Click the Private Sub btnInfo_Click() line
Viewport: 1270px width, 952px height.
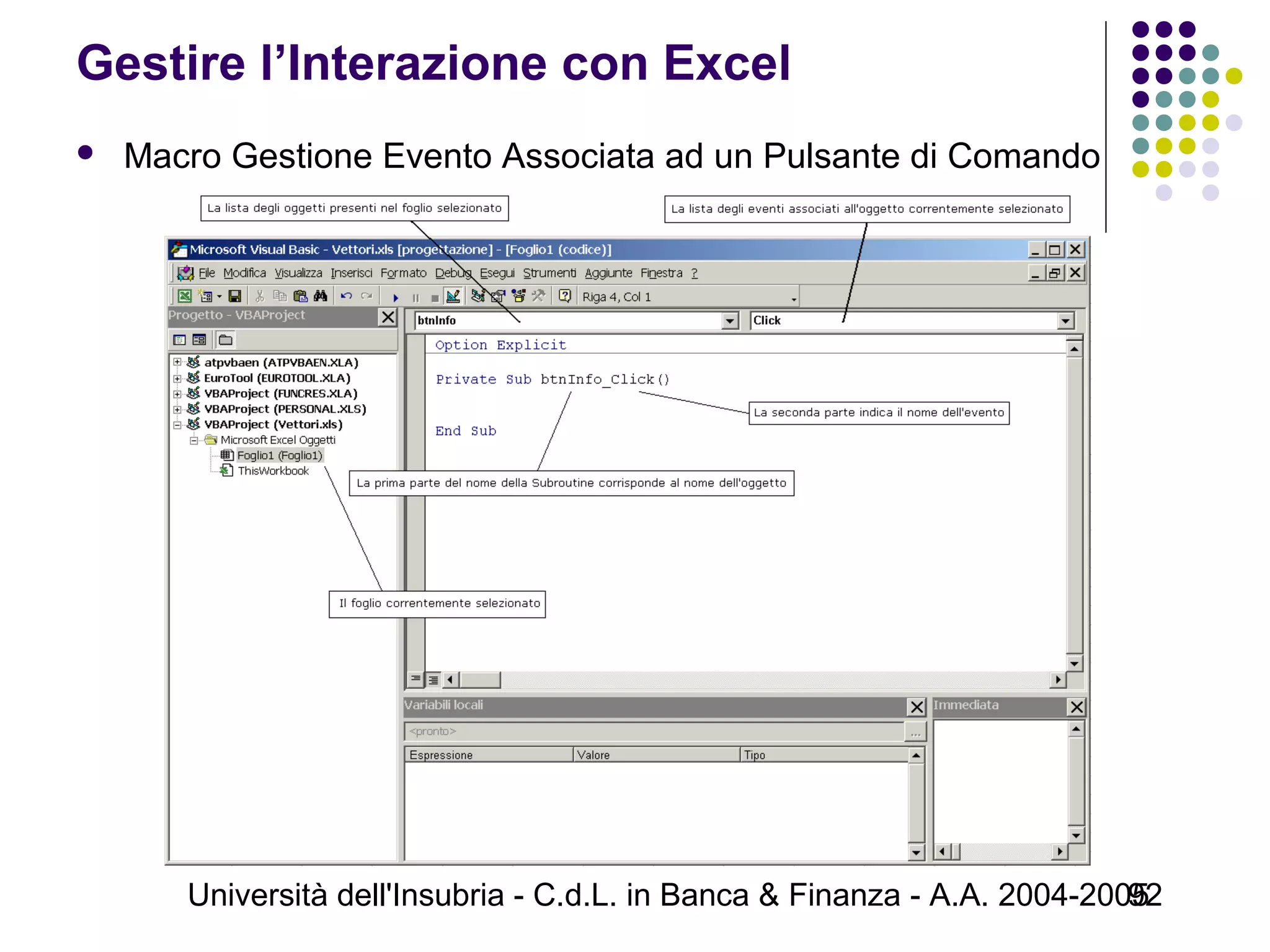click(x=553, y=379)
